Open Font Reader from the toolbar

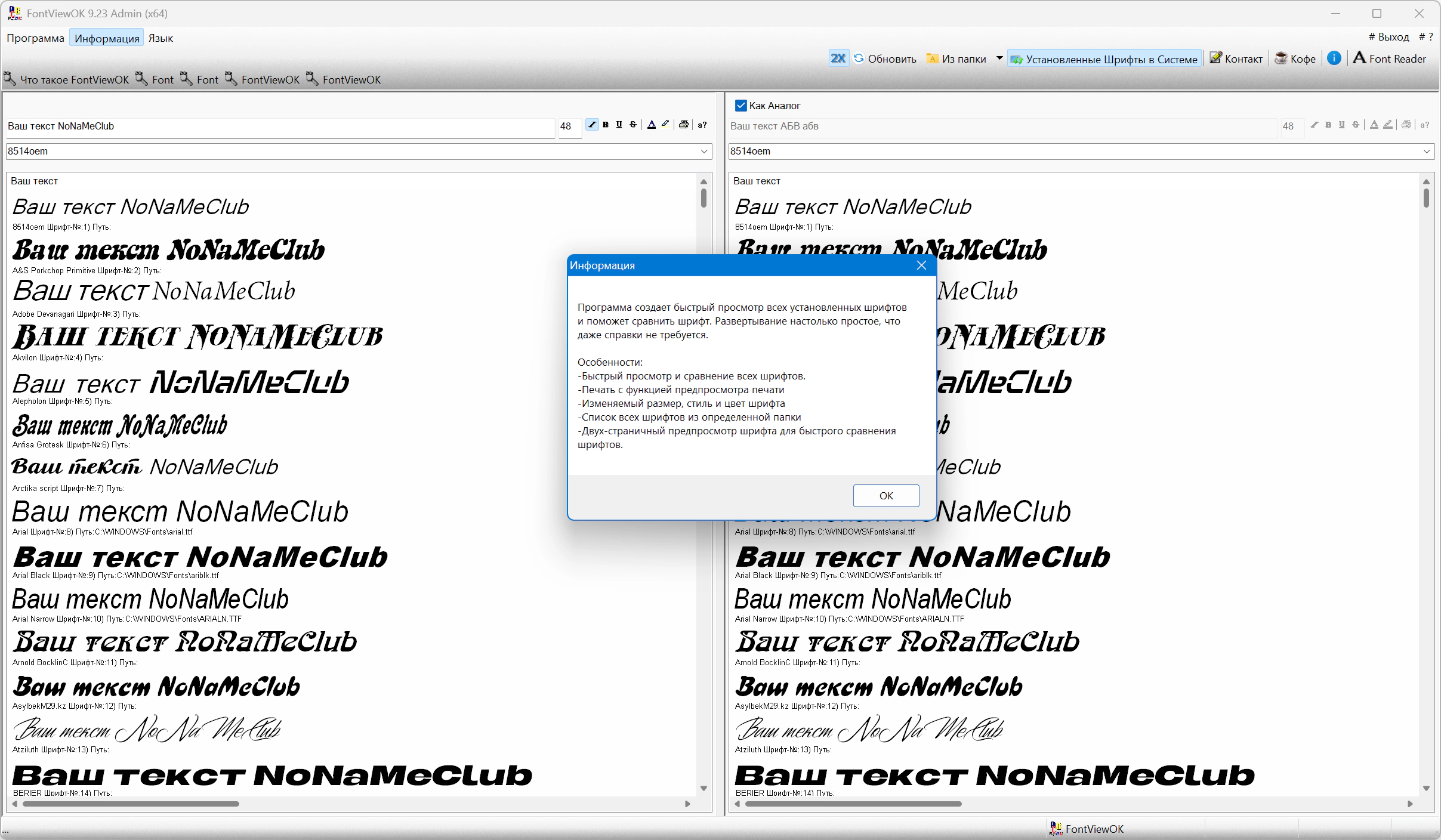(1390, 58)
